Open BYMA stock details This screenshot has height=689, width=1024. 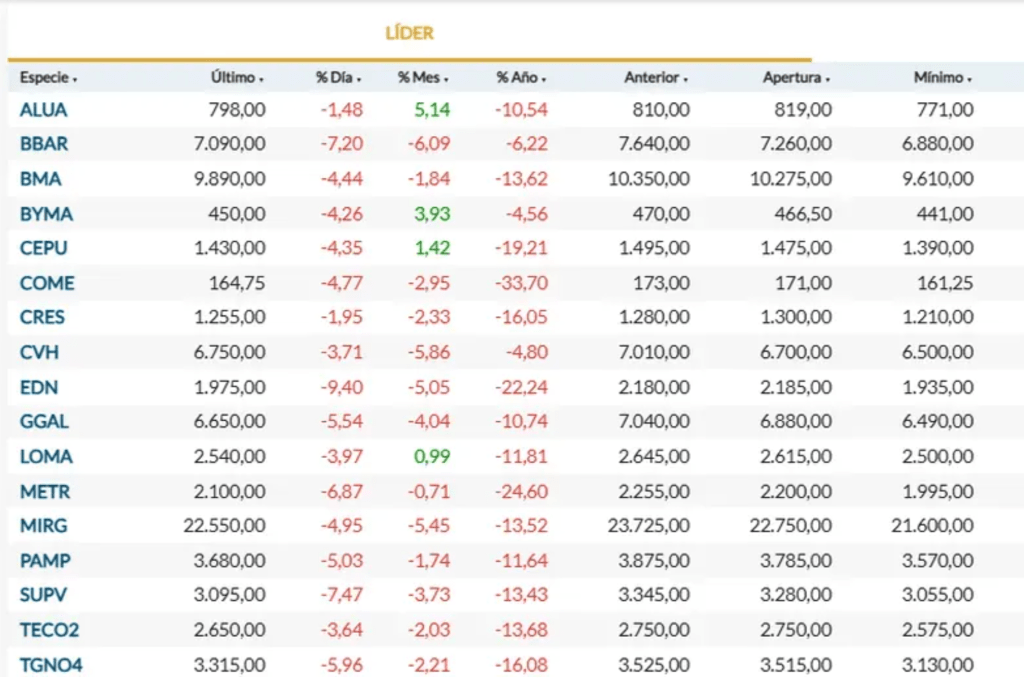click(46, 214)
